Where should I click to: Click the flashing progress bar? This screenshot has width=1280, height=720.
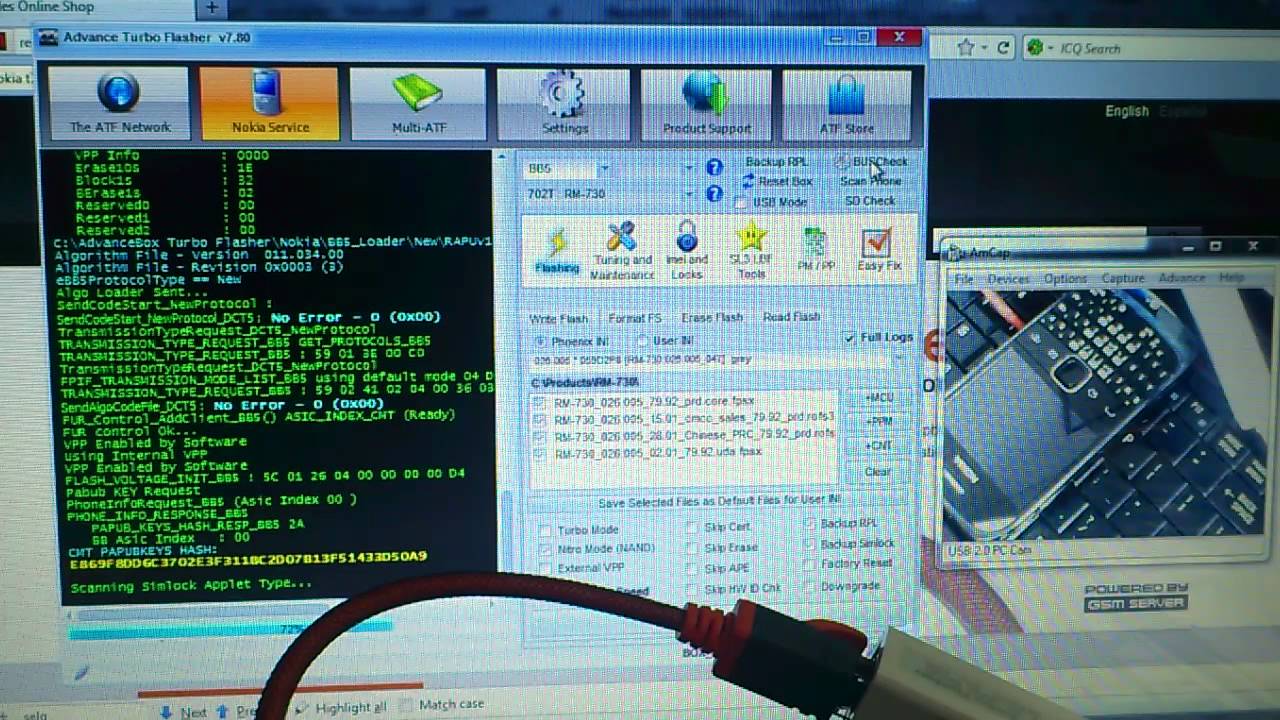pos(230,629)
